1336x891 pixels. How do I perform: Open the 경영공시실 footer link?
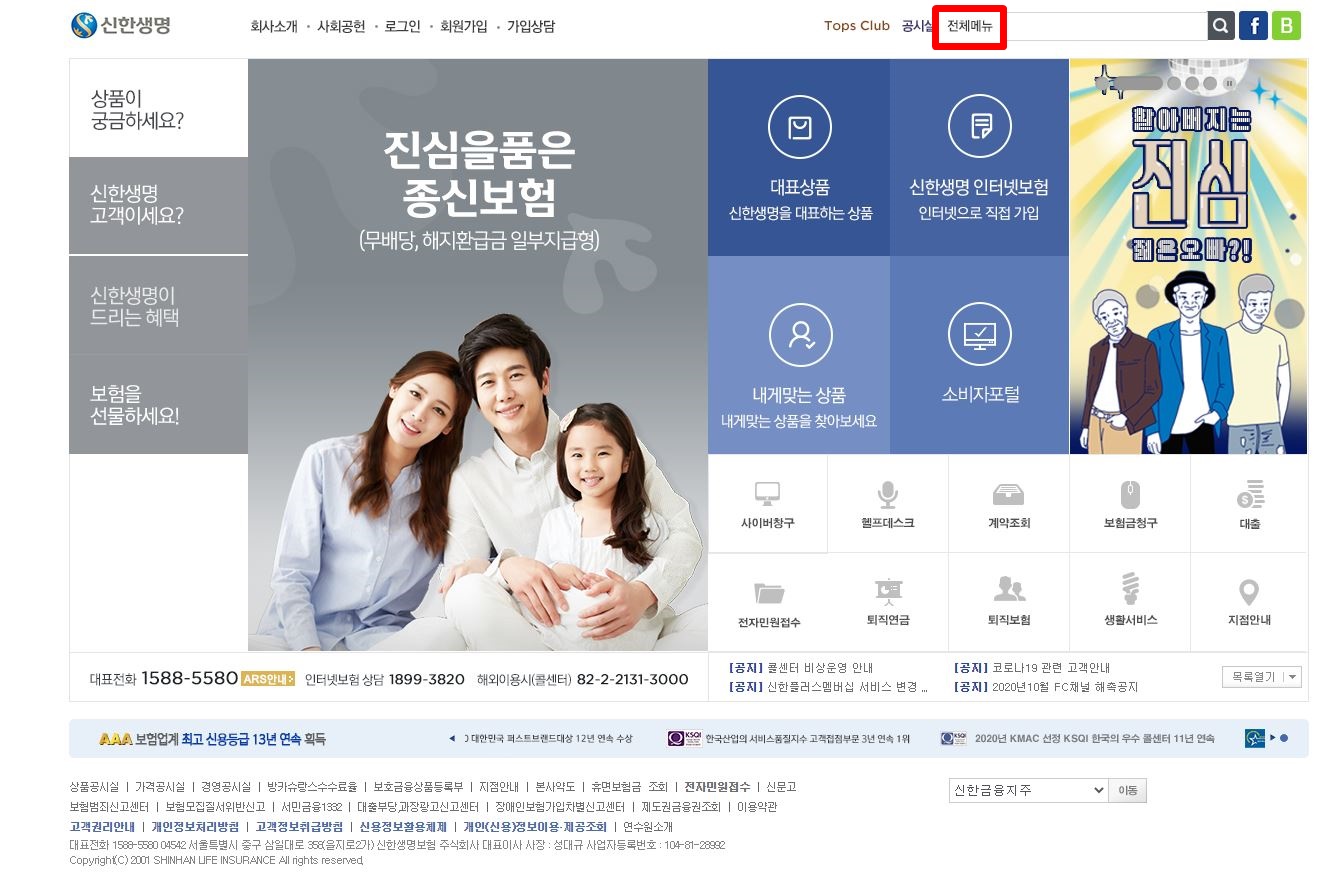[x=226, y=787]
